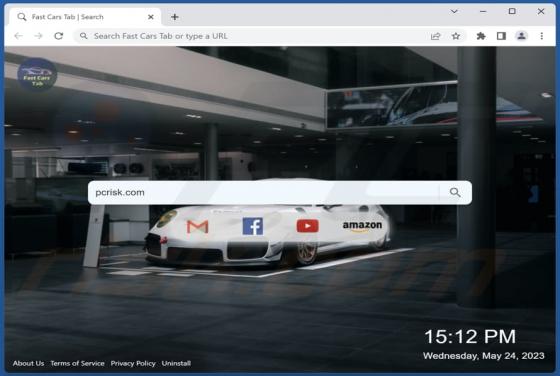Expand the tab search chevron dropdown
560x376 pixels.
pyautogui.click(x=454, y=11)
